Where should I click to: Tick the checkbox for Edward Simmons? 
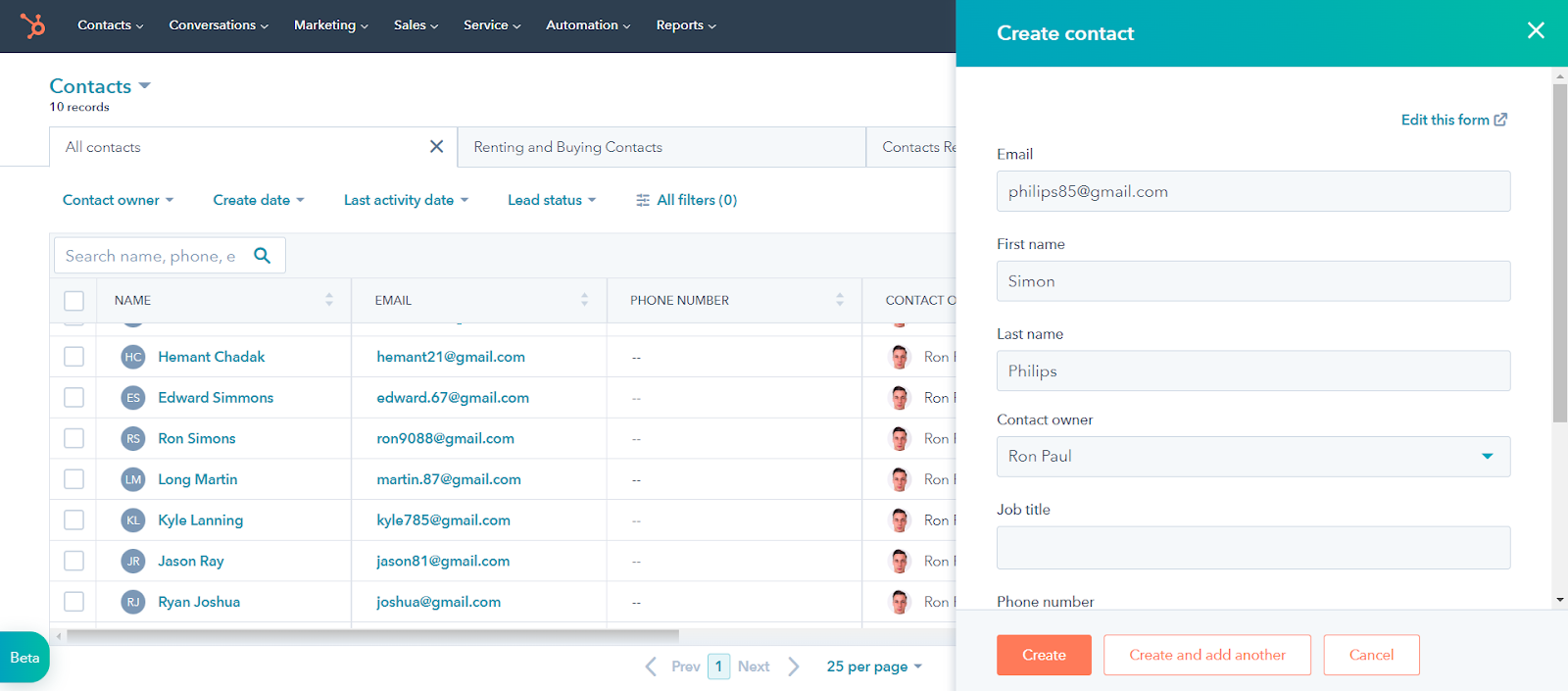click(x=74, y=398)
